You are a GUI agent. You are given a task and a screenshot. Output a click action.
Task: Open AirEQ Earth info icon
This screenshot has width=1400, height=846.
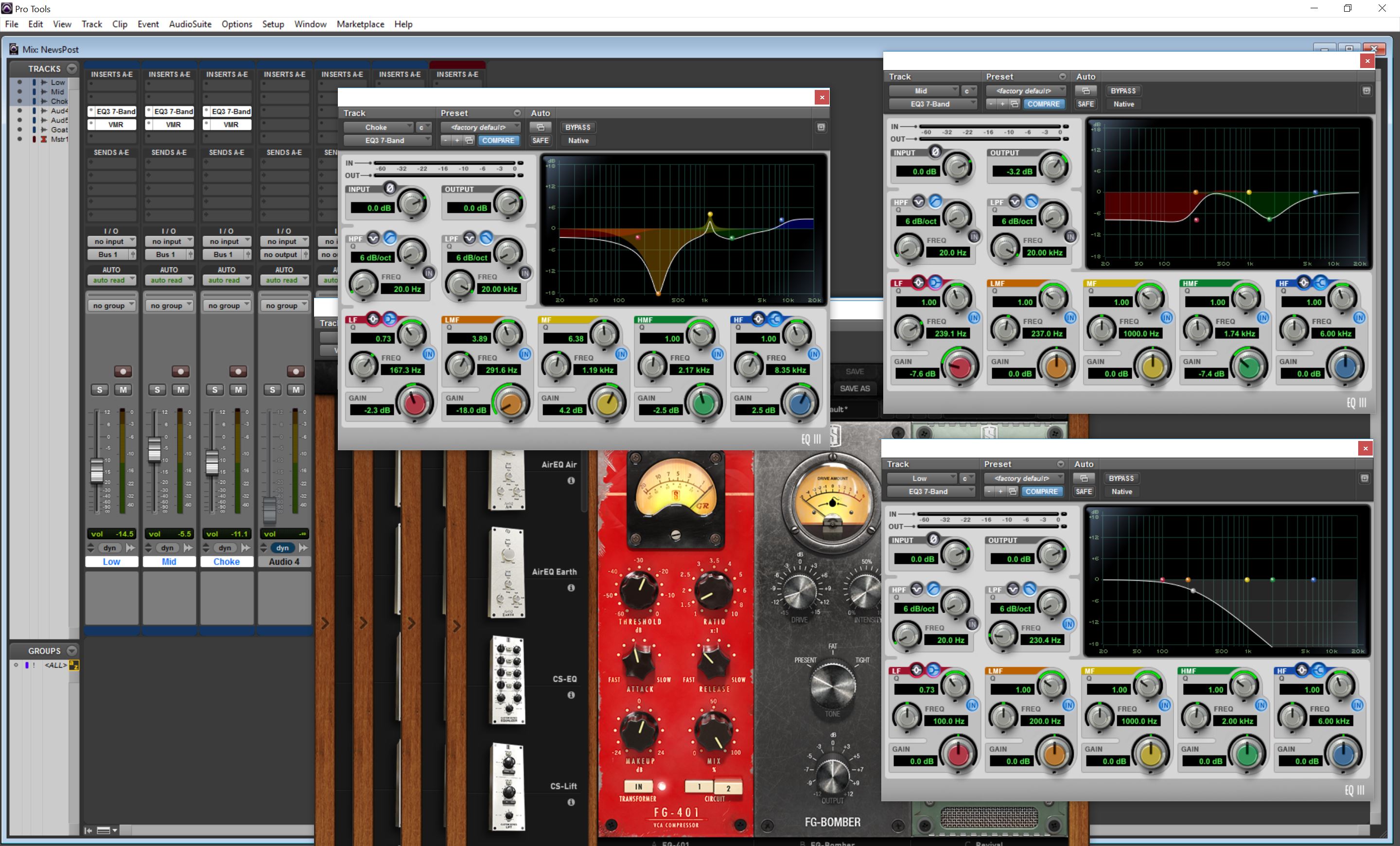coord(571,588)
